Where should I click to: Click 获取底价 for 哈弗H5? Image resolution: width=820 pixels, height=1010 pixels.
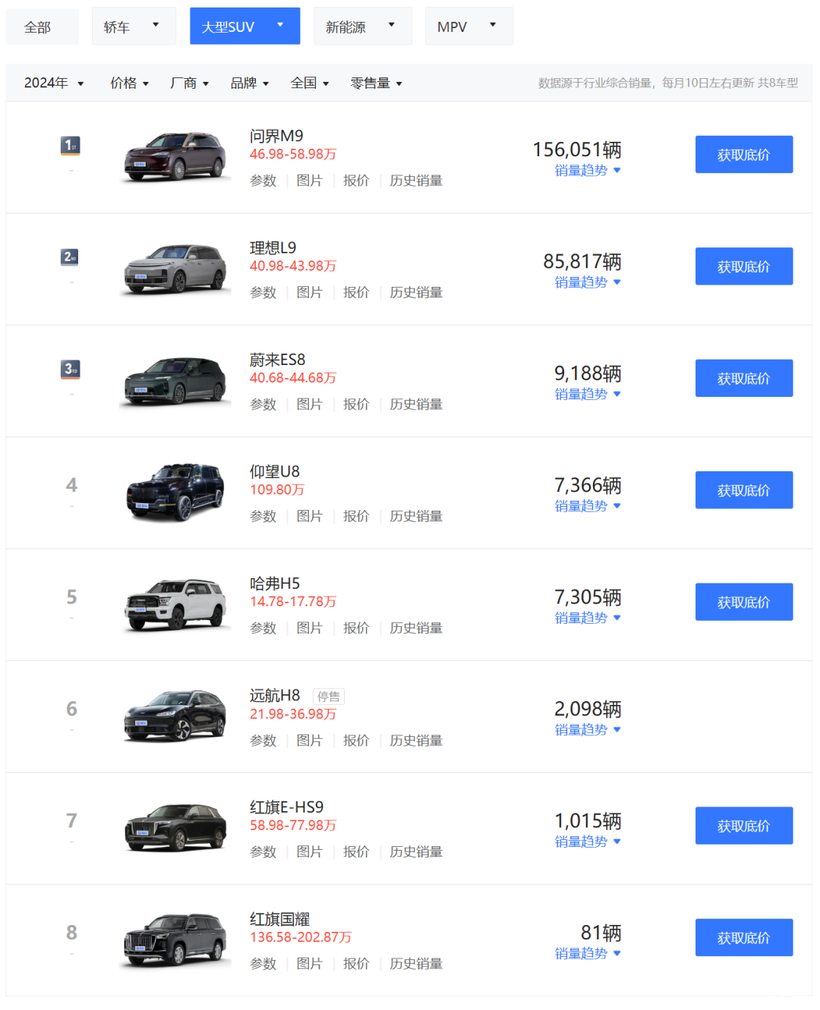coord(743,602)
